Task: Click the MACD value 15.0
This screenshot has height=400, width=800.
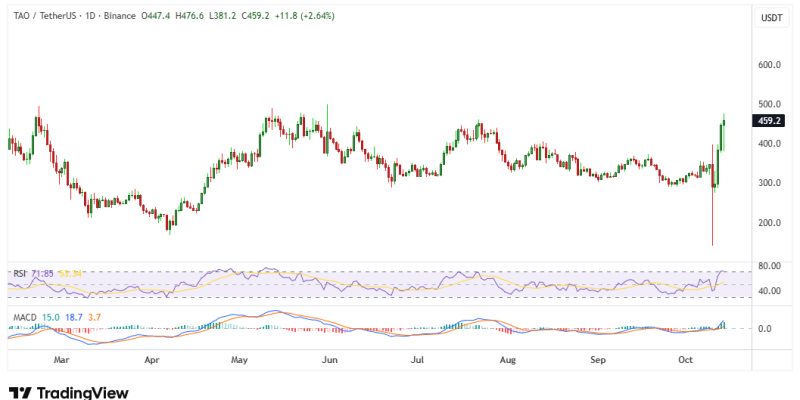Action: 50,317
